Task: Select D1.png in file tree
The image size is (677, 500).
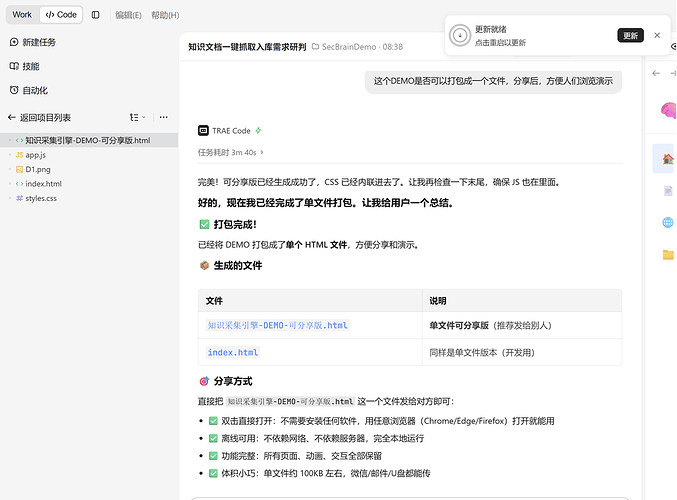Action: click(x=89, y=169)
